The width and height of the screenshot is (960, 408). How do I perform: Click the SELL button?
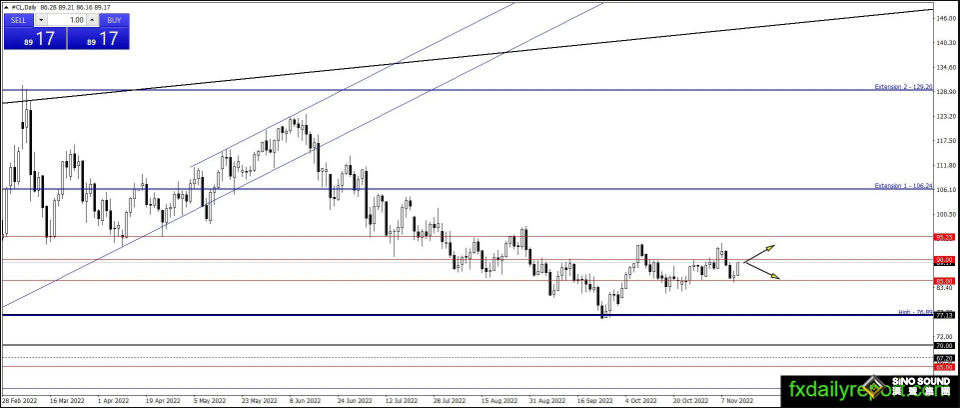tap(18, 20)
